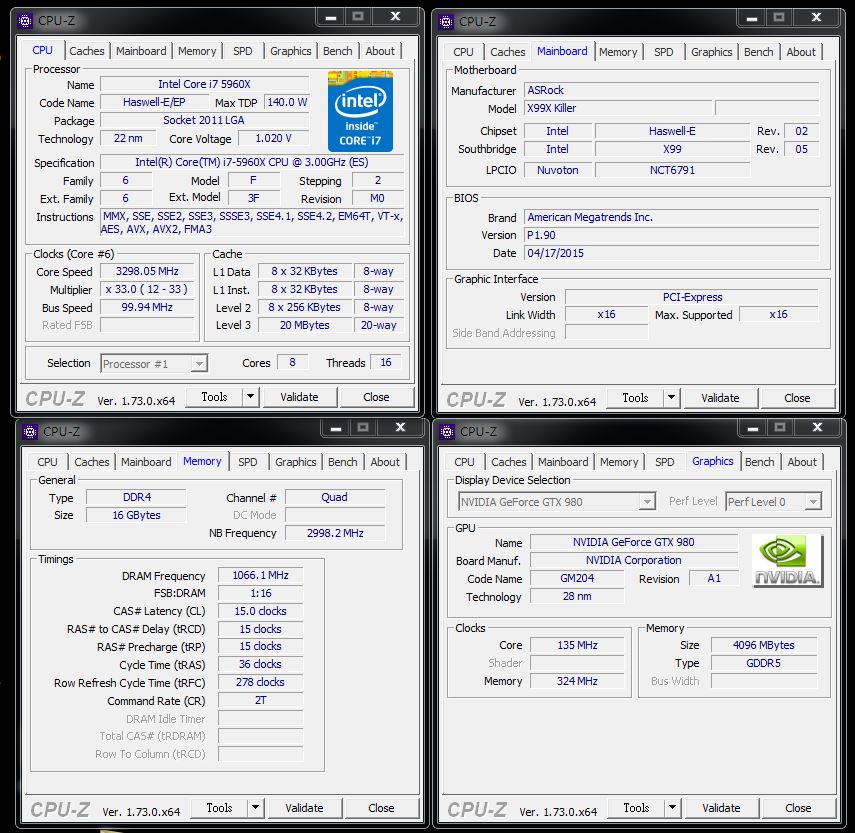Click Close button in CPU window
Image resolution: width=855 pixels, height=833 pixels.
tap(376, 397)
